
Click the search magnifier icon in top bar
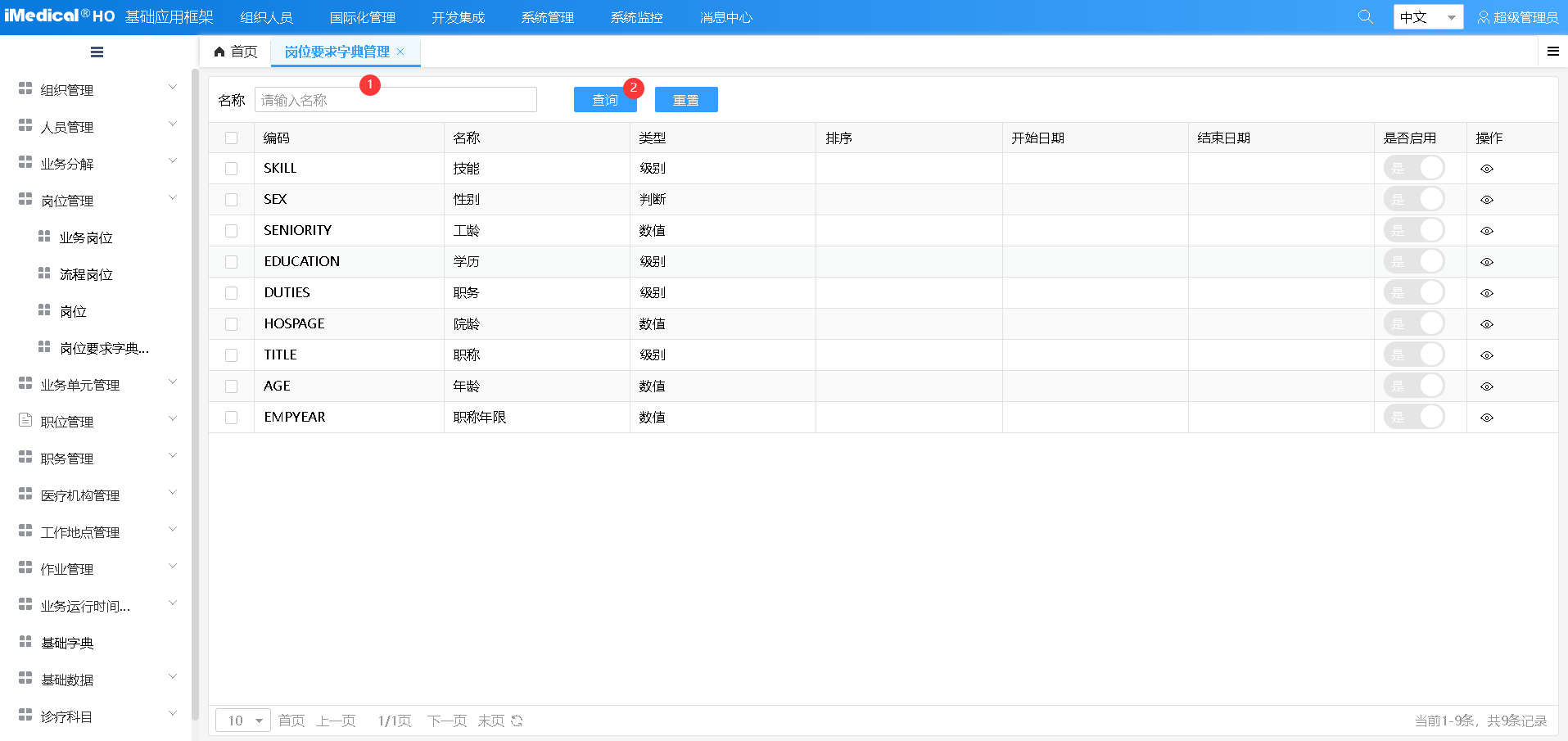tap(1364, 16)
